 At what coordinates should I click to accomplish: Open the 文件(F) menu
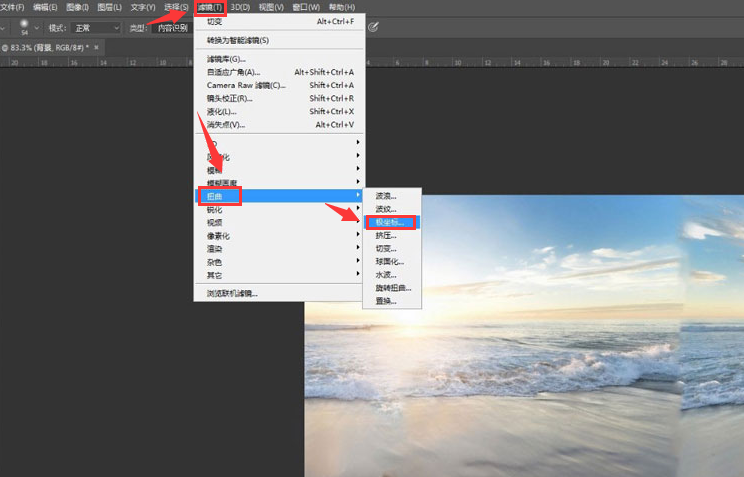tap(12, 7)
